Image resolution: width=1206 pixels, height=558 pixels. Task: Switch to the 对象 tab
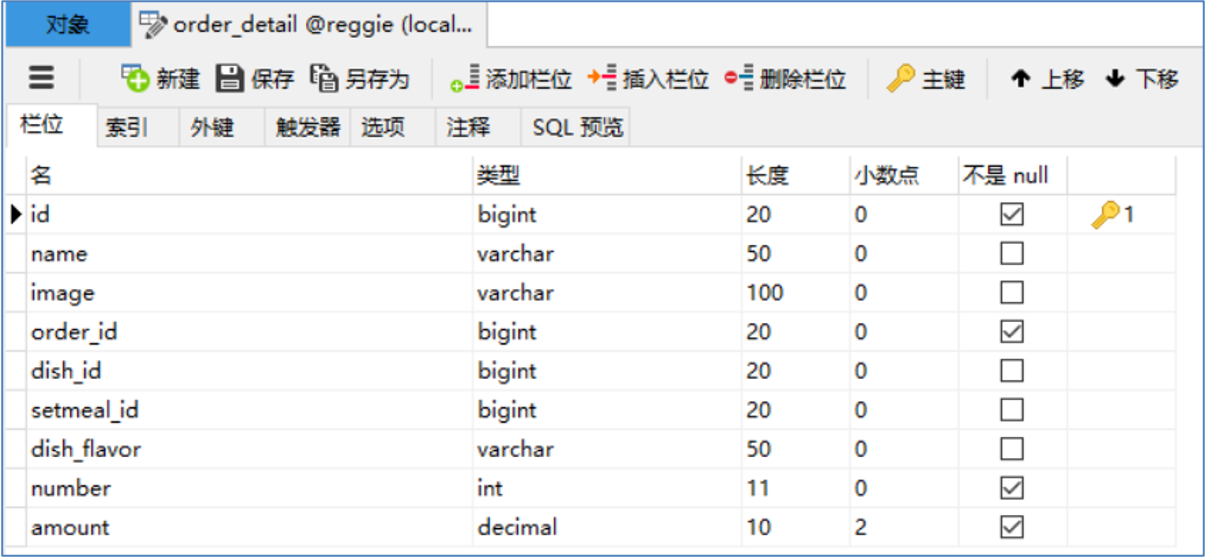67,25
